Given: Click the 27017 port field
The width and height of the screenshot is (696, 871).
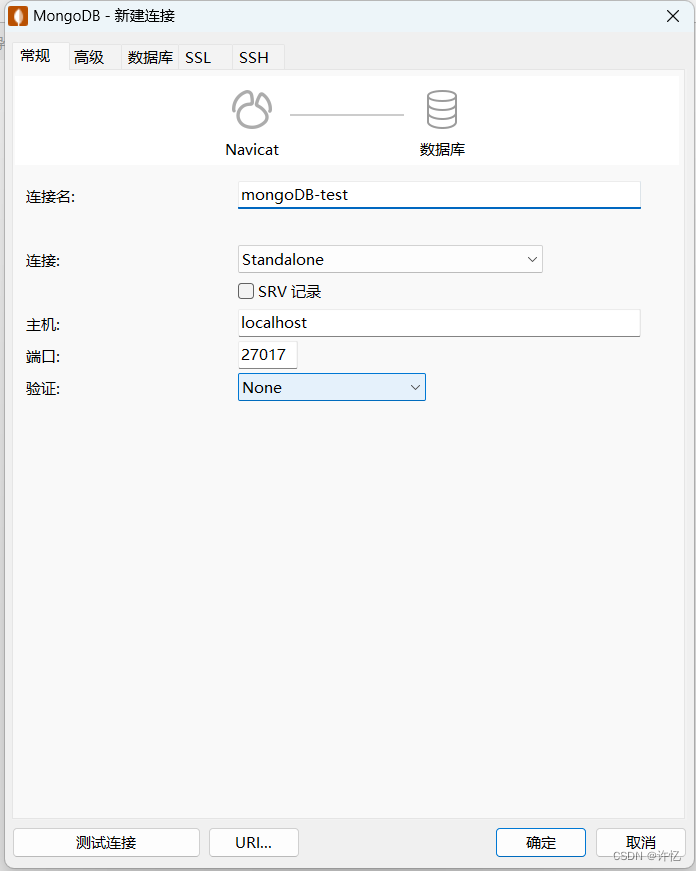Looking at the screenshot, I should (268, 354).
